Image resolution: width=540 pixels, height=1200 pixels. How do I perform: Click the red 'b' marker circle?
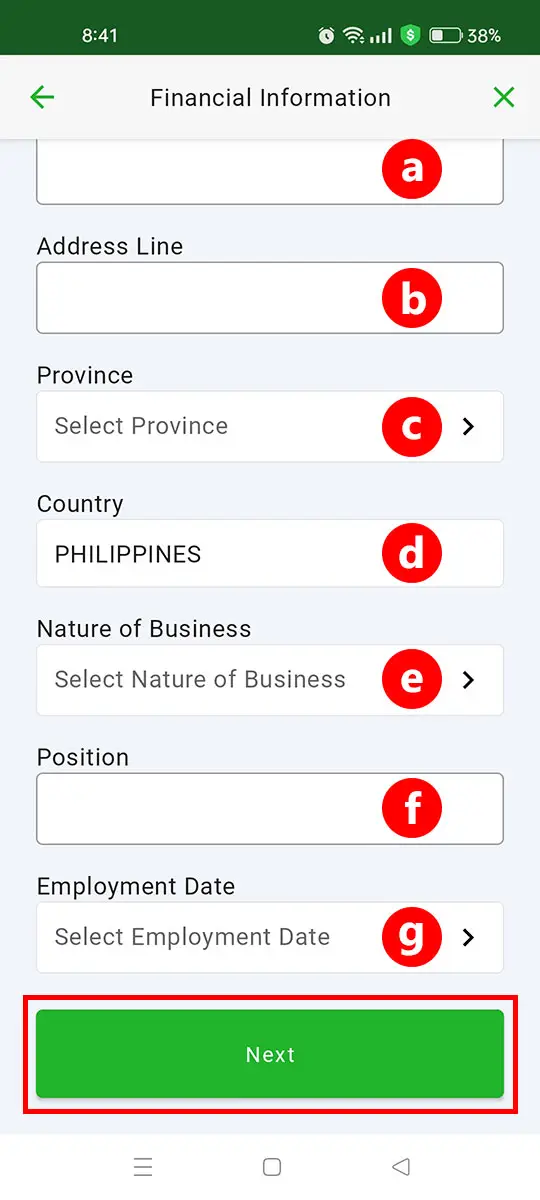click(x=412, y=298)
